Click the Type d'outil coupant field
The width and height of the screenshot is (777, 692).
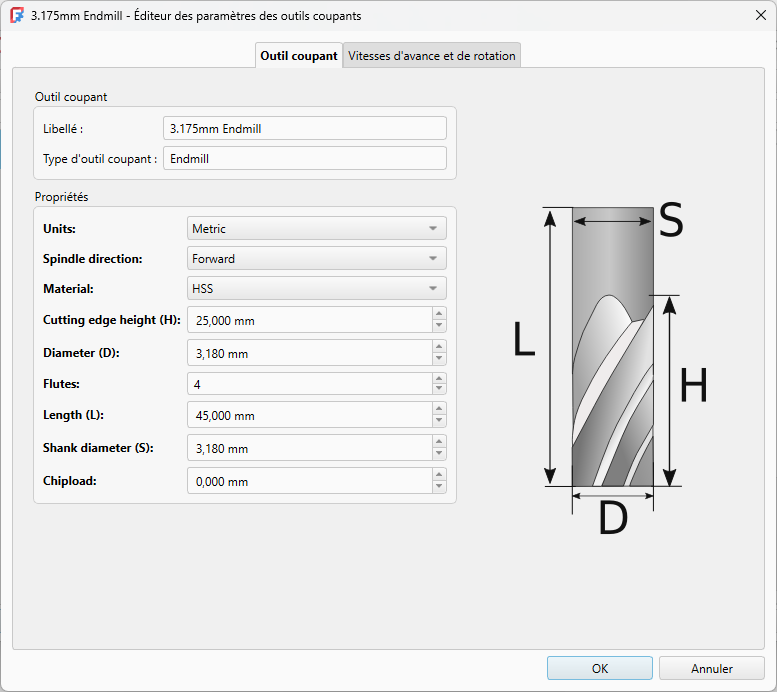tap(305, 159)
